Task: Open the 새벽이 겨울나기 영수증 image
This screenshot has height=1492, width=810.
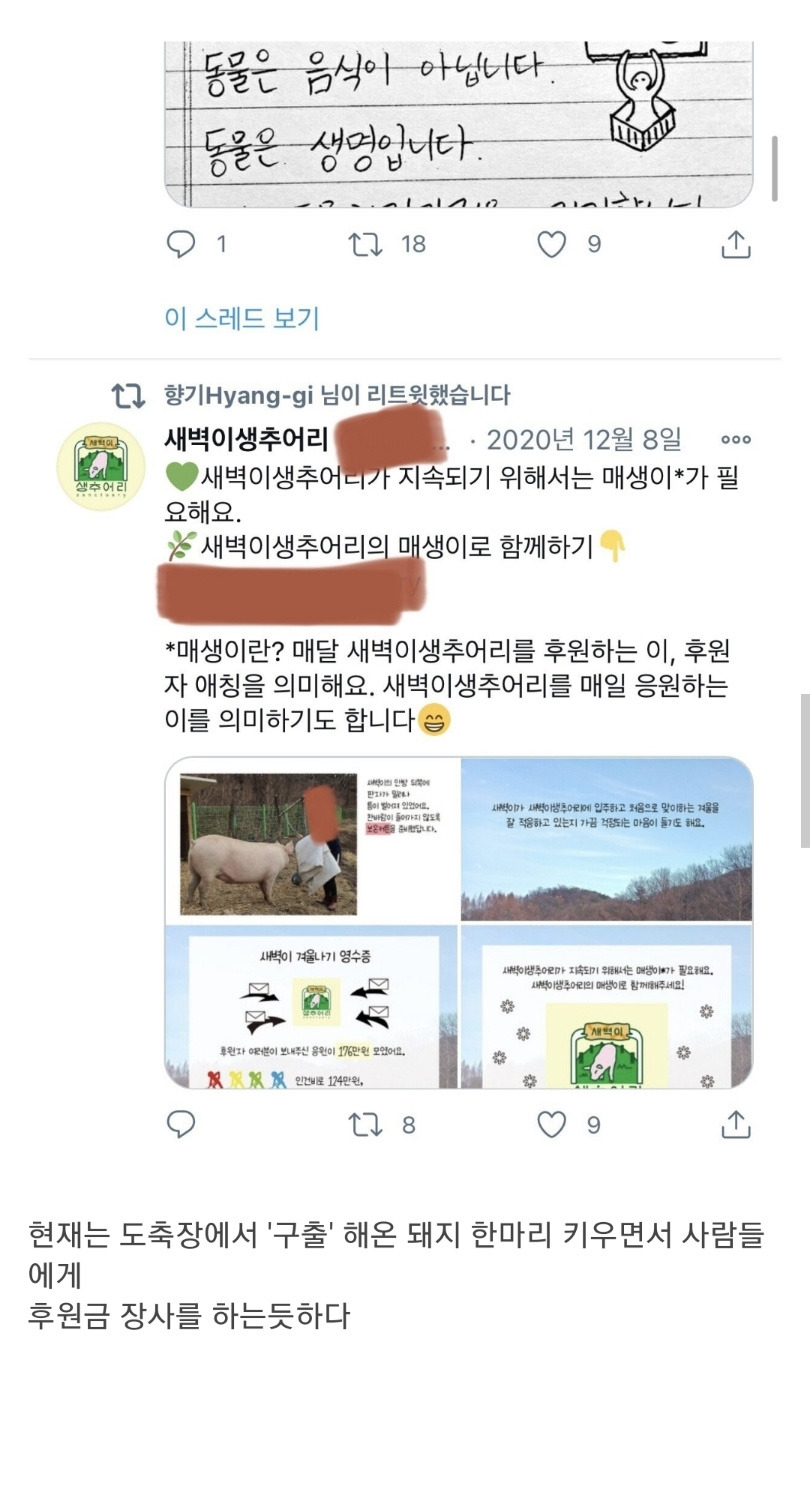Action: 311,1006
